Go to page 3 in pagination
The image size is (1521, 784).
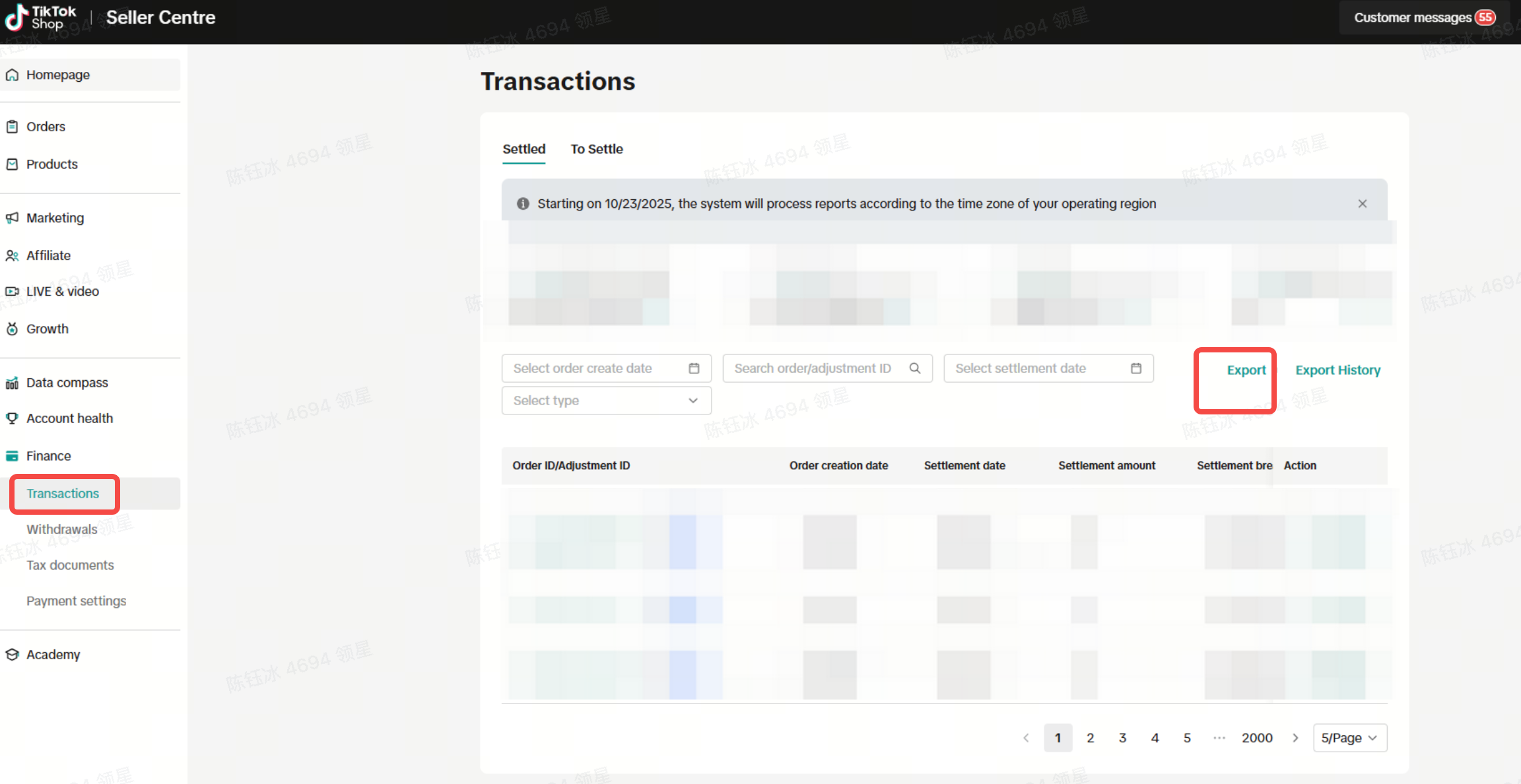[1122, 738]
